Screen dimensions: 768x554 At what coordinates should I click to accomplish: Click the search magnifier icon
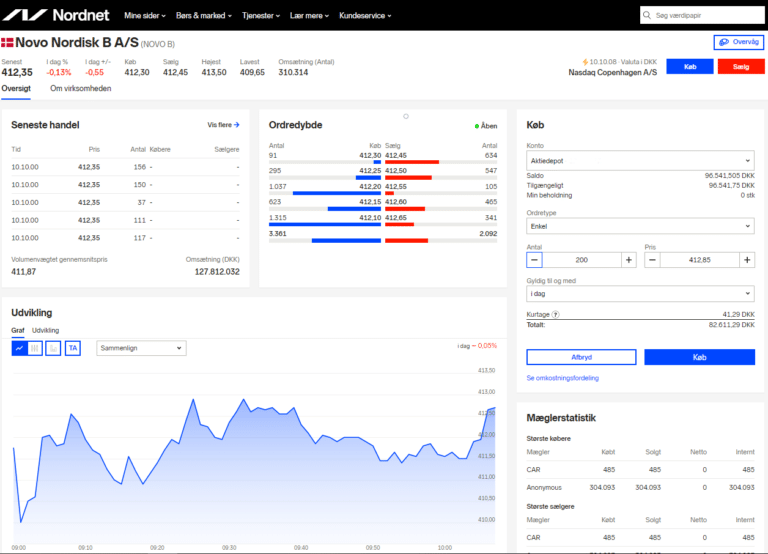pos(648,16)
